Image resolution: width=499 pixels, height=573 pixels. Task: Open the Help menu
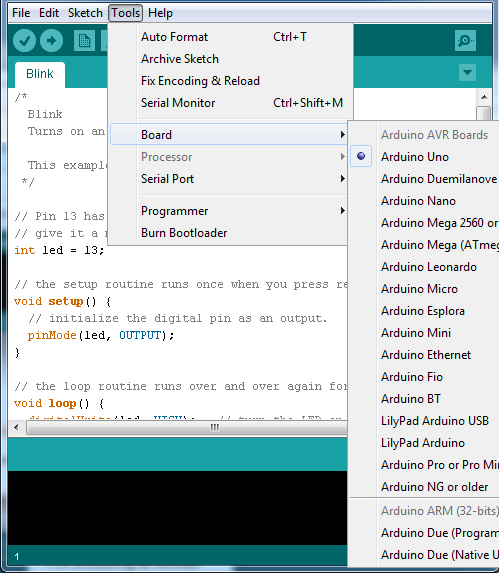point(160,13)
